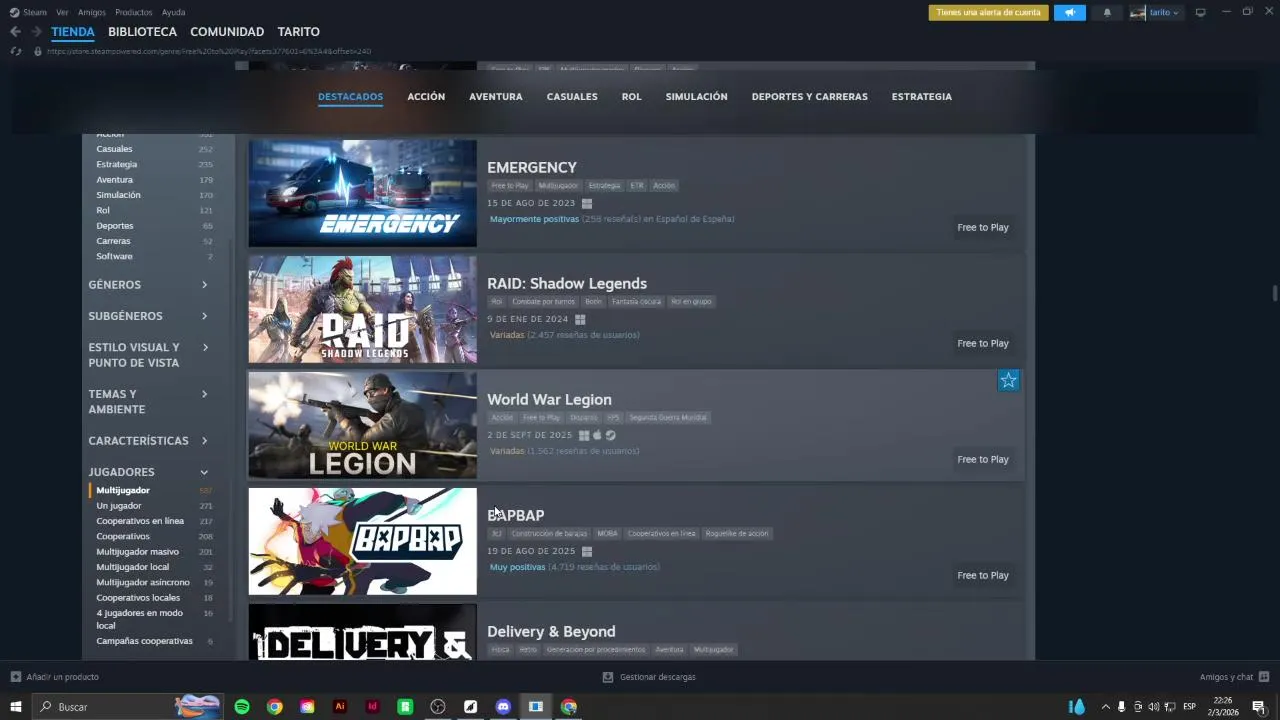Click the Windows Start button
This screenshot has width=1280, height=720.
[16, 707]
